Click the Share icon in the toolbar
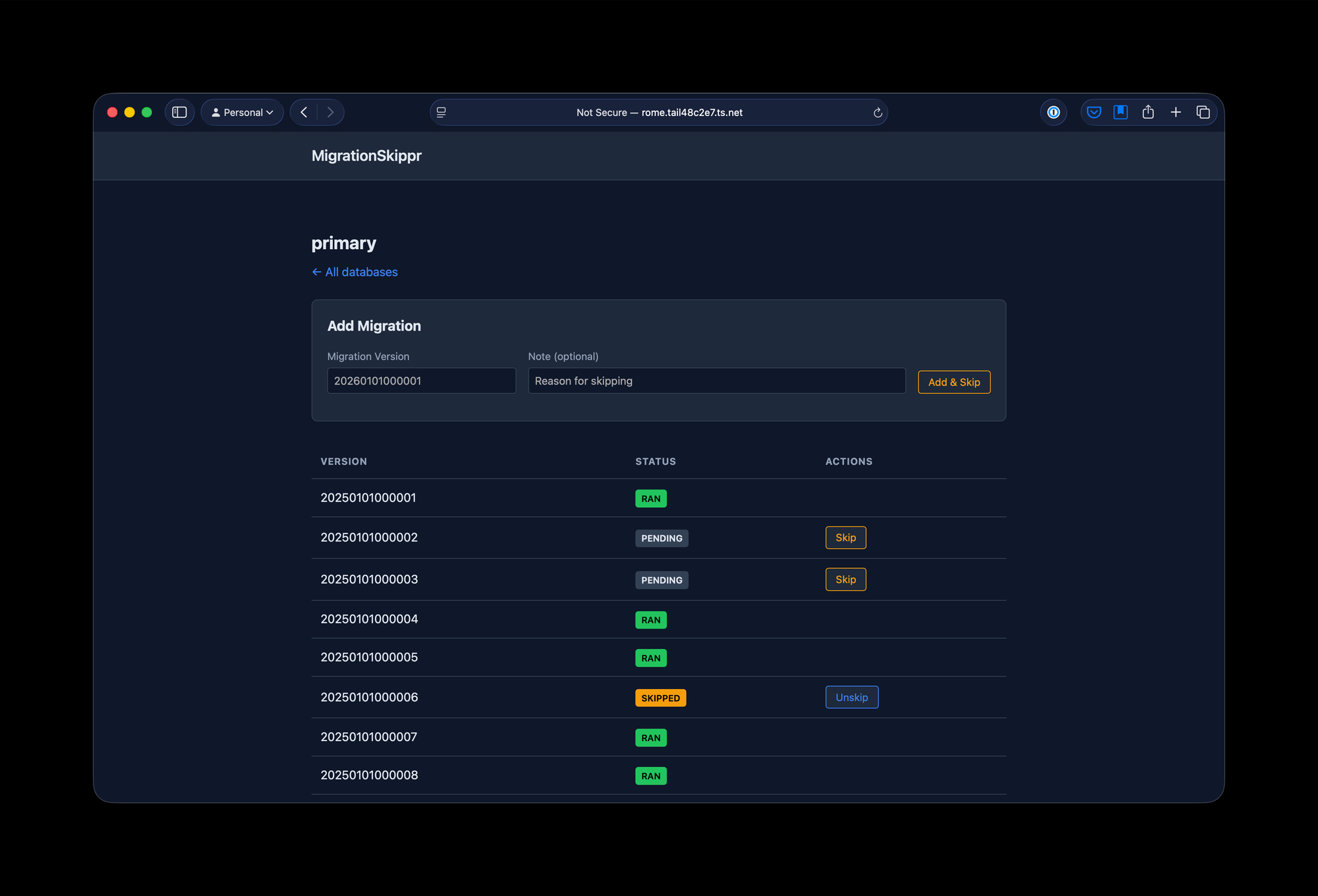 point(1148,113)
